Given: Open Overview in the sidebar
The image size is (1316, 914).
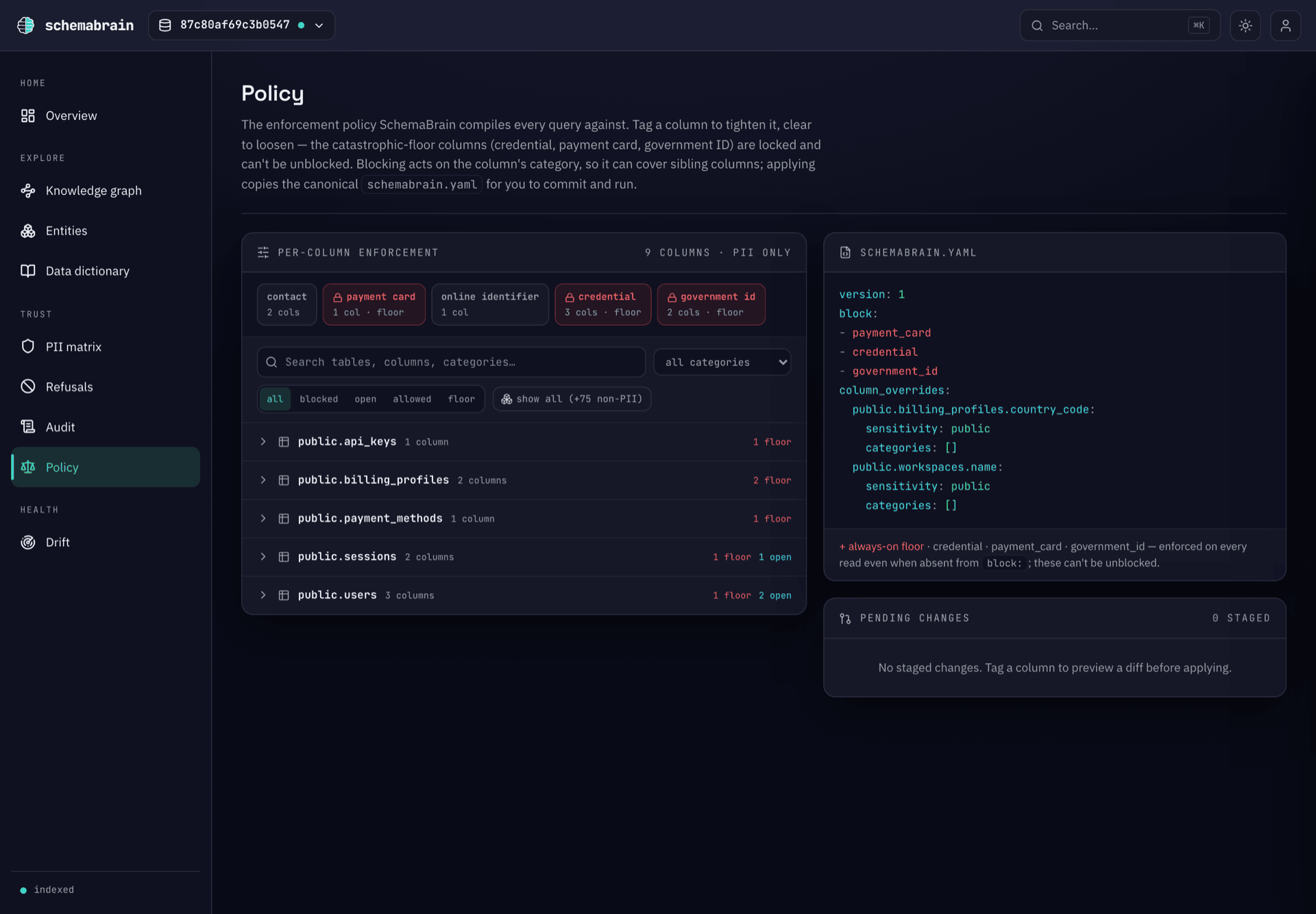Looking at the screenshot, I should 106,116.
